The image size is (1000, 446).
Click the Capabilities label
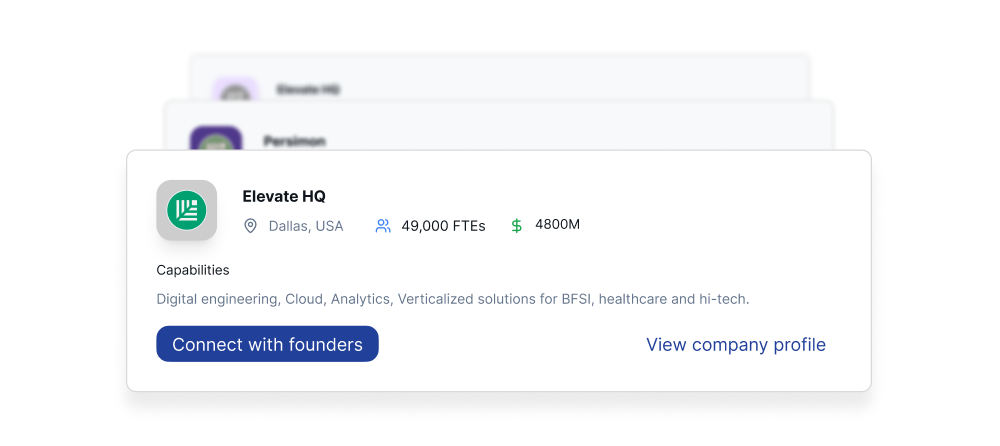coord(193,270)
